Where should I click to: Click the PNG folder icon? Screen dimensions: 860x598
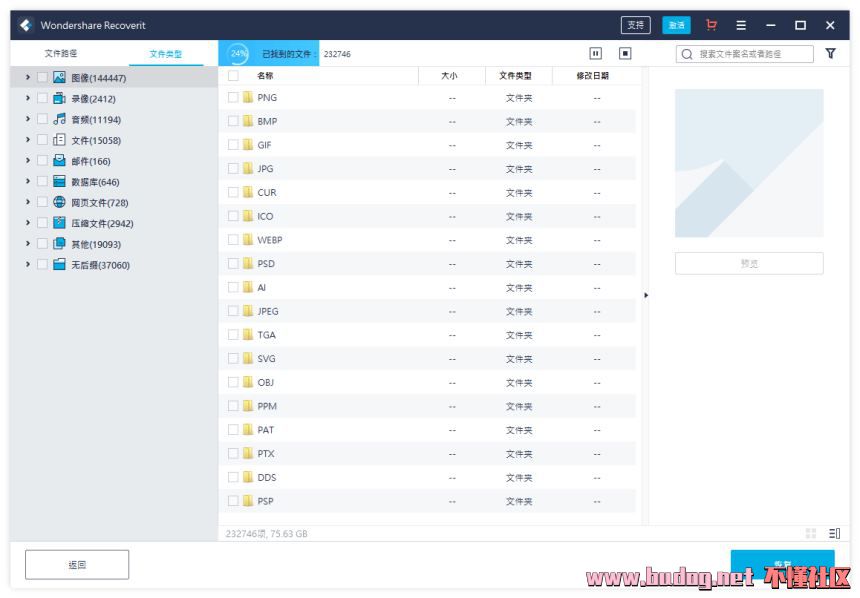pyautogui.click(x=248, y=97)
